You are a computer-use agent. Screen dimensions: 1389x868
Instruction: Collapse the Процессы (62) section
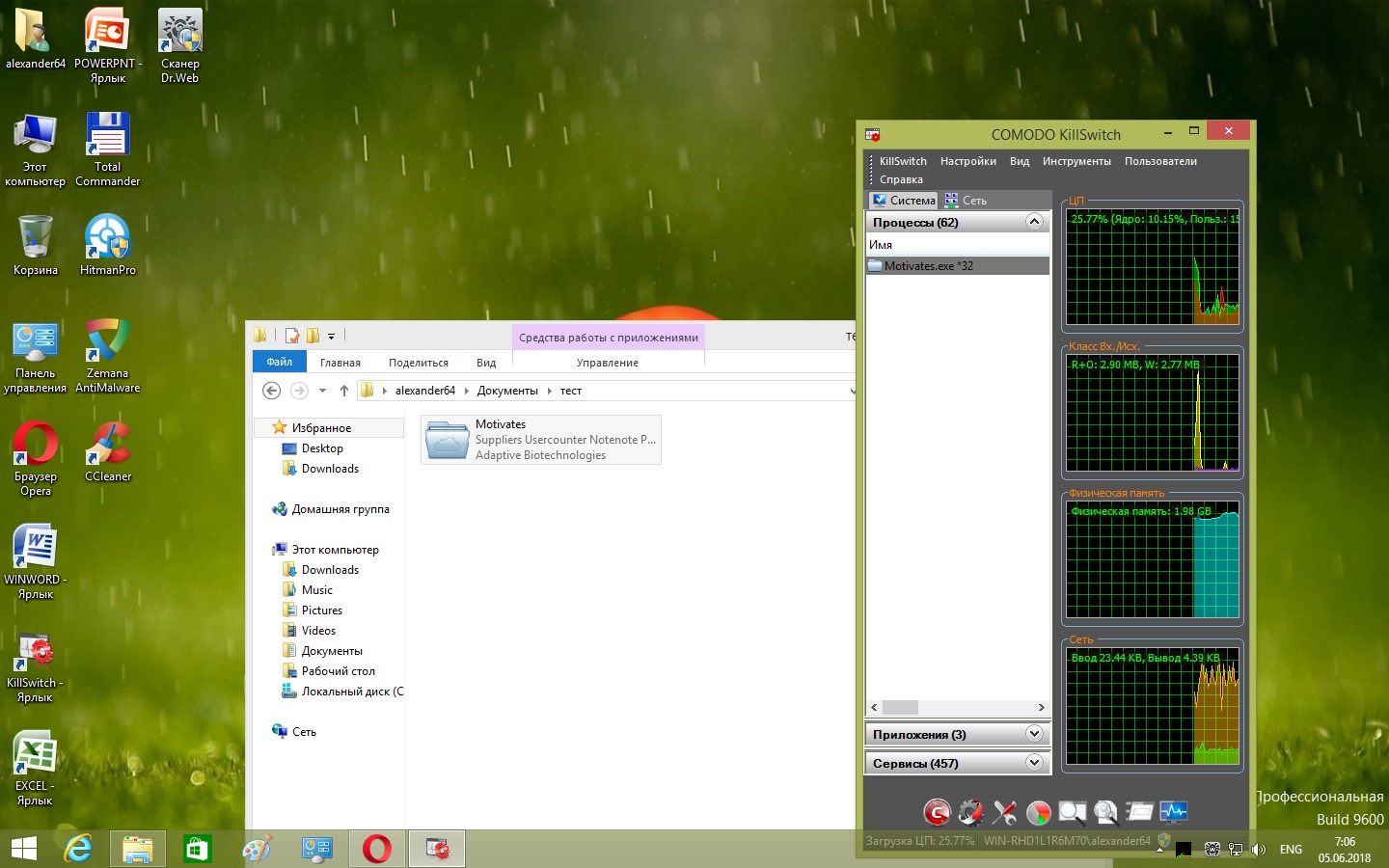point(1034,222)
